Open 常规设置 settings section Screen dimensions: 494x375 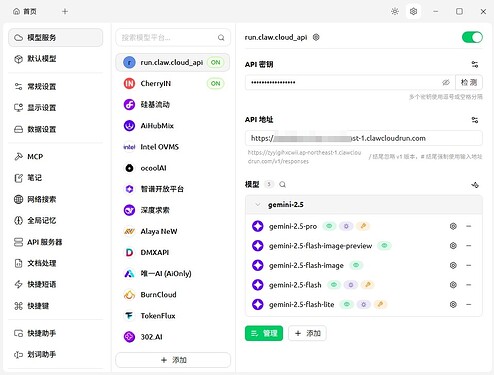point(56,87)
